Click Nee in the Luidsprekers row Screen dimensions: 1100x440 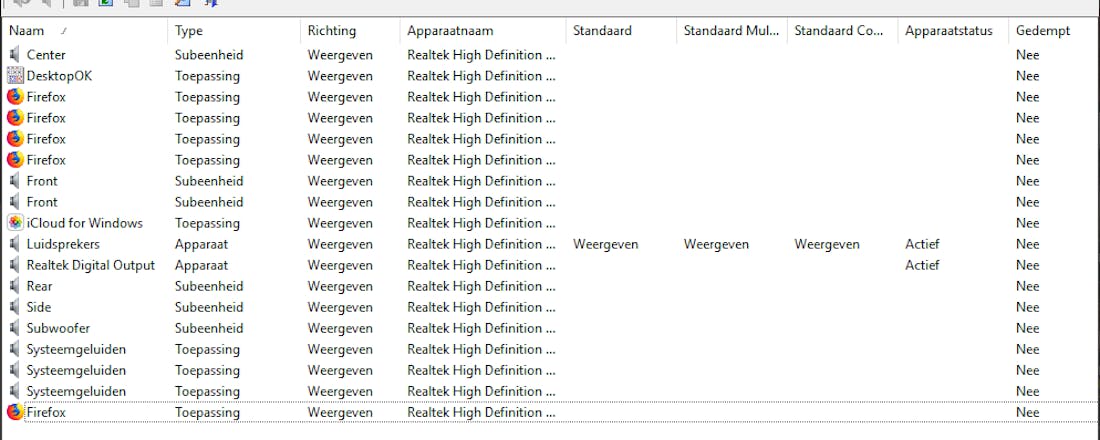(x=1028, y=244)
